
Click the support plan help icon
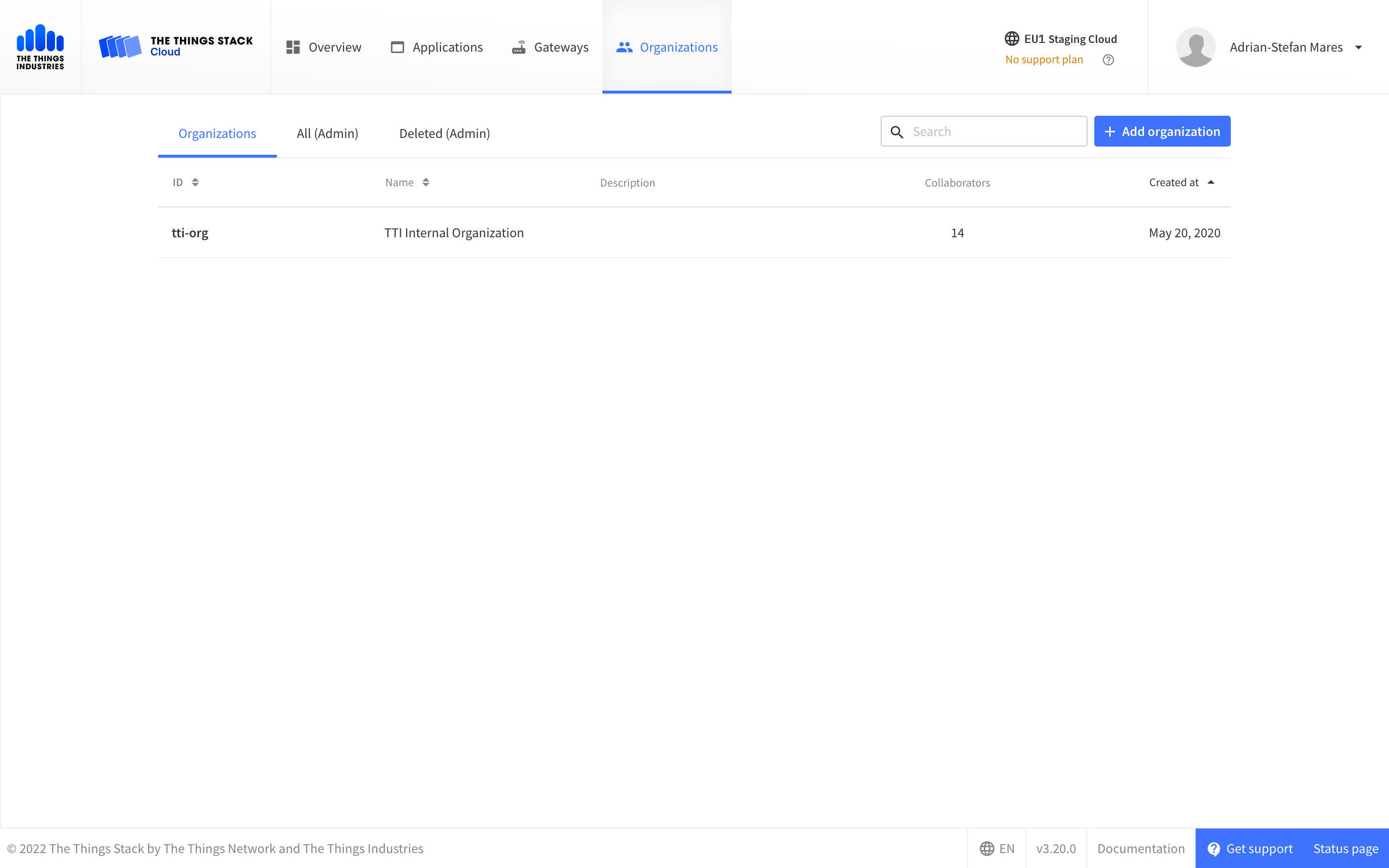pos(1108,60)
